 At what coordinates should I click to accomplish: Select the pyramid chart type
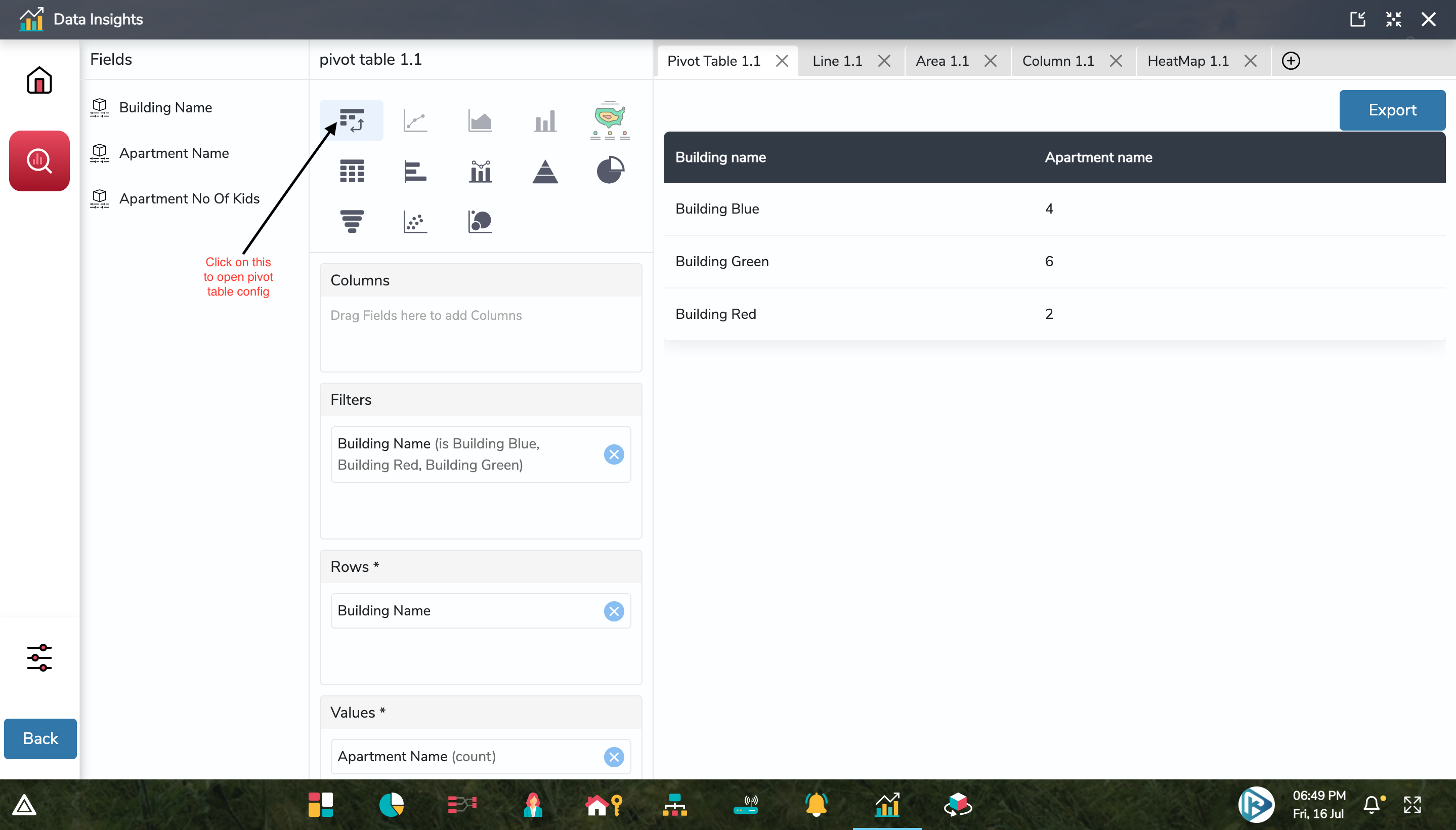[544, 170]
